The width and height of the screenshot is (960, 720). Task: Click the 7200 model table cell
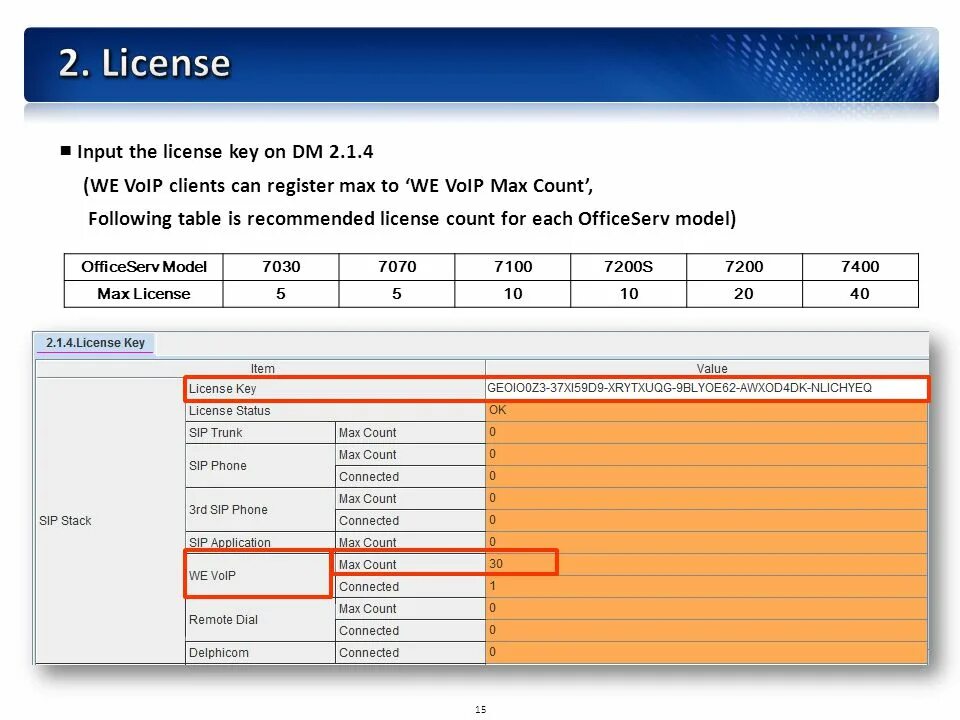[744, 267]
